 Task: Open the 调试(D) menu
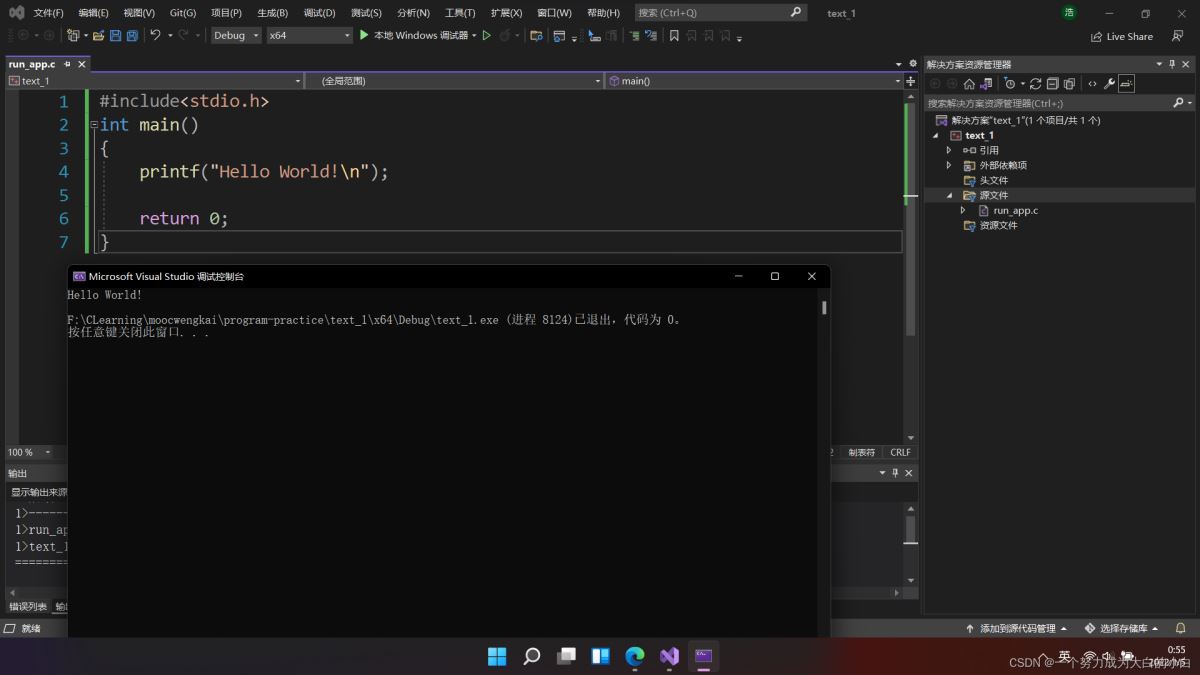pyautogui.click(x=319, y=13)
